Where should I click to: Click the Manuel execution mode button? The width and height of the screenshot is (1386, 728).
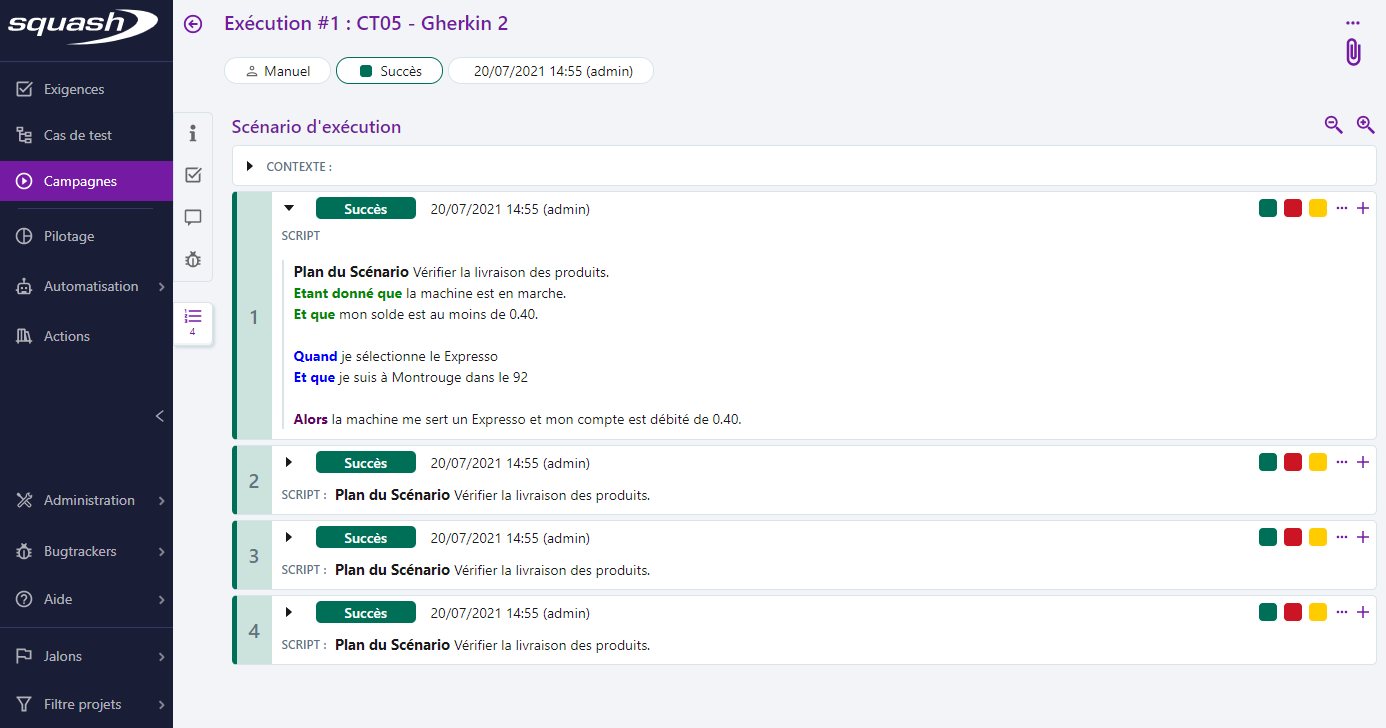click(x=277, y=70)
